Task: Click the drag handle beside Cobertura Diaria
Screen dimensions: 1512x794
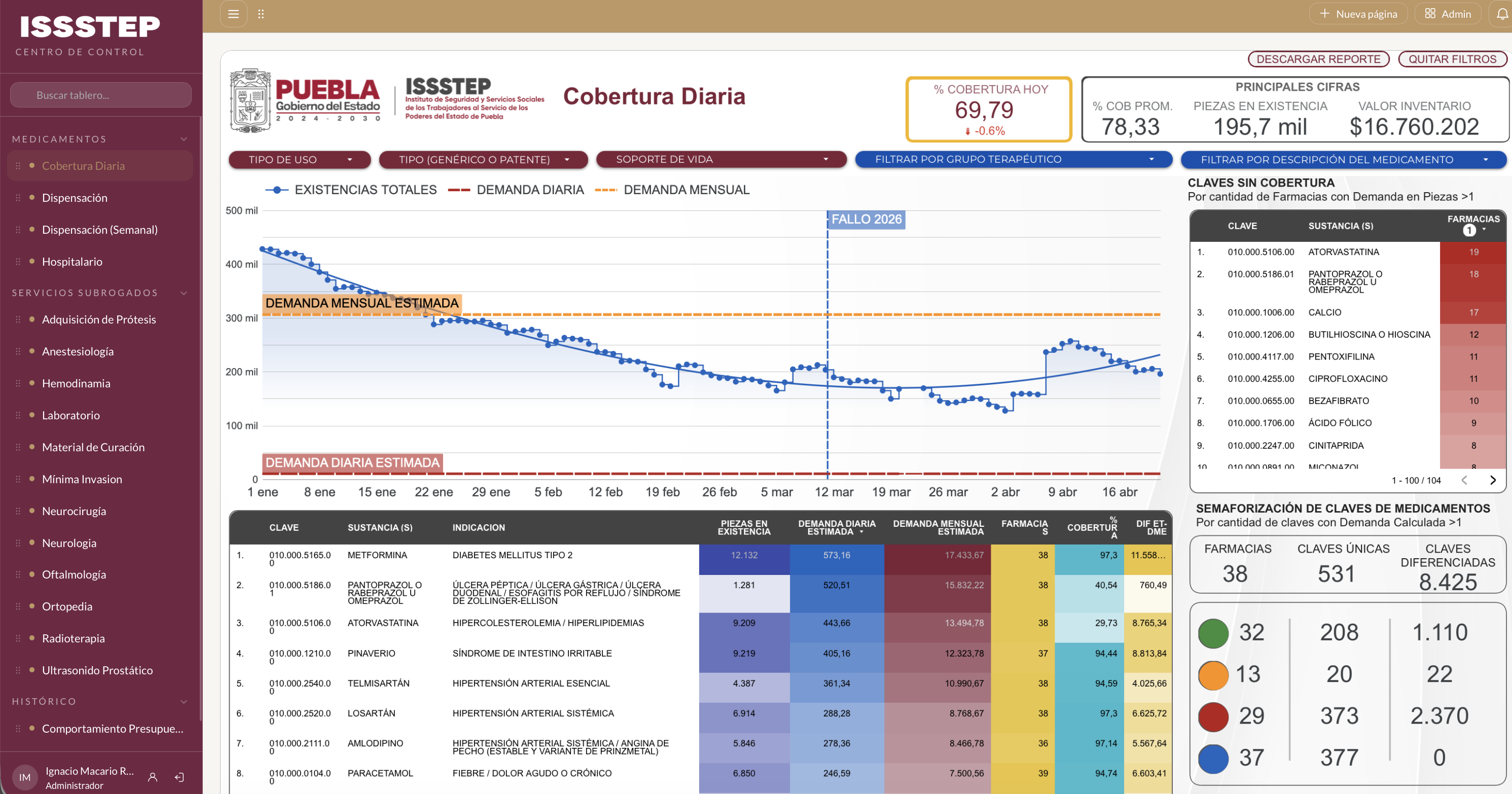Action: click(x=18, y=166)
